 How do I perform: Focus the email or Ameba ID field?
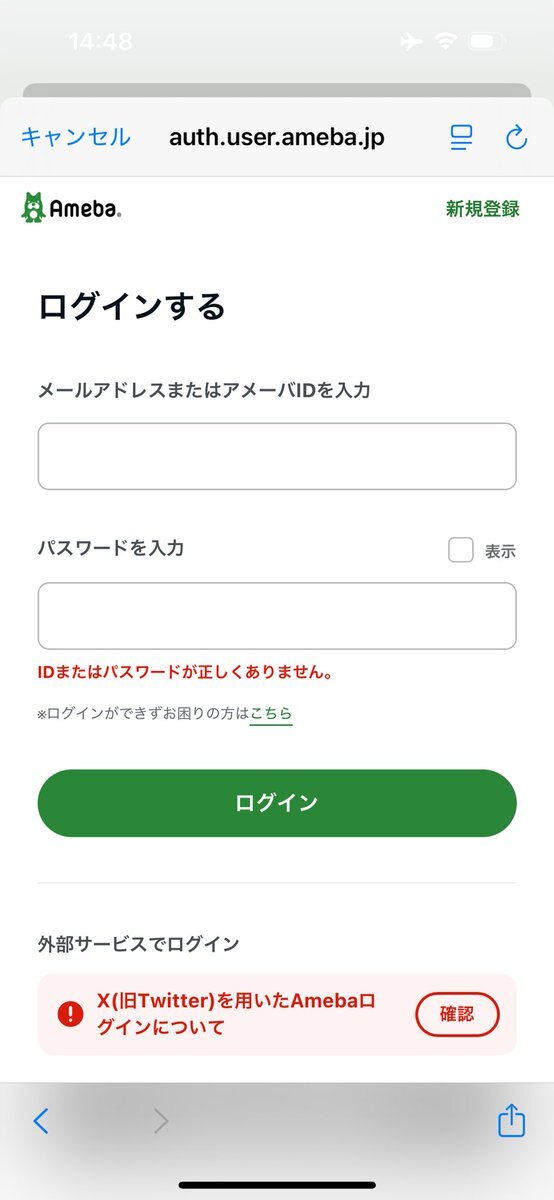pos(277,456)
